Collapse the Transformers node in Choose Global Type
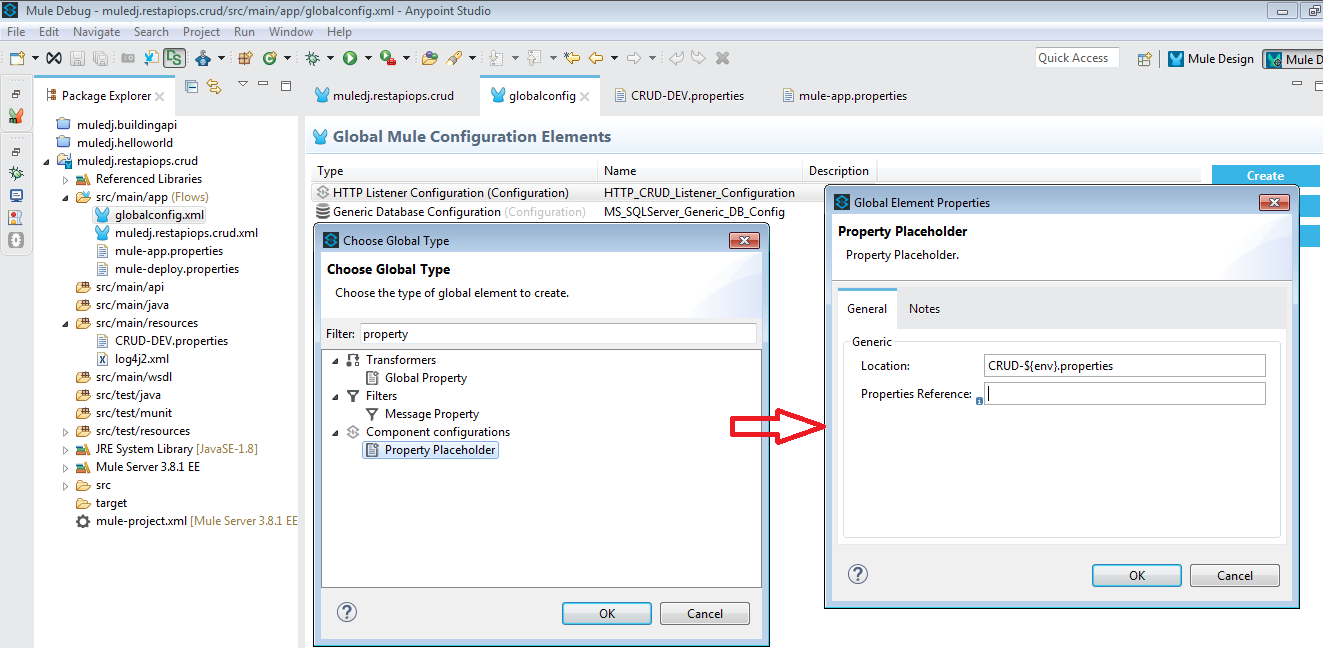This screenshot has height=648, width=1323. (334, 359)
